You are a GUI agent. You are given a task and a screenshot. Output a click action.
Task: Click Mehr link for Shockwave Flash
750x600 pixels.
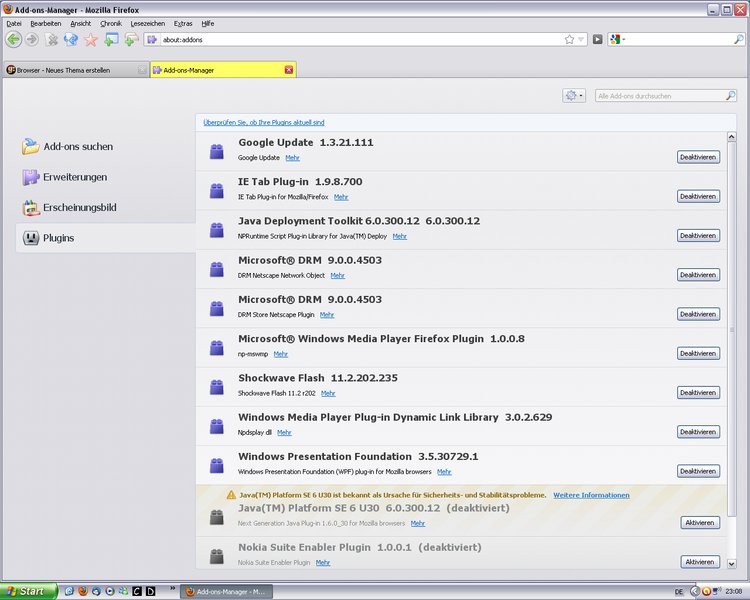point(328,393)
